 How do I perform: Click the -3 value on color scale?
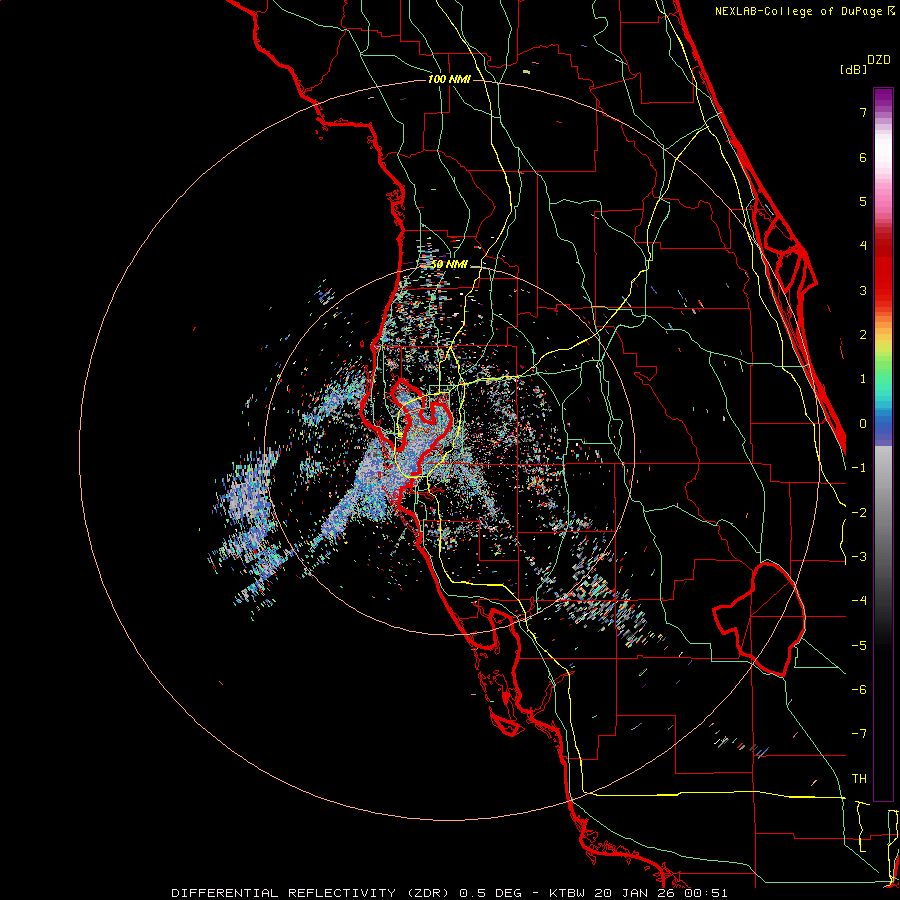click(x=859, y=557)
